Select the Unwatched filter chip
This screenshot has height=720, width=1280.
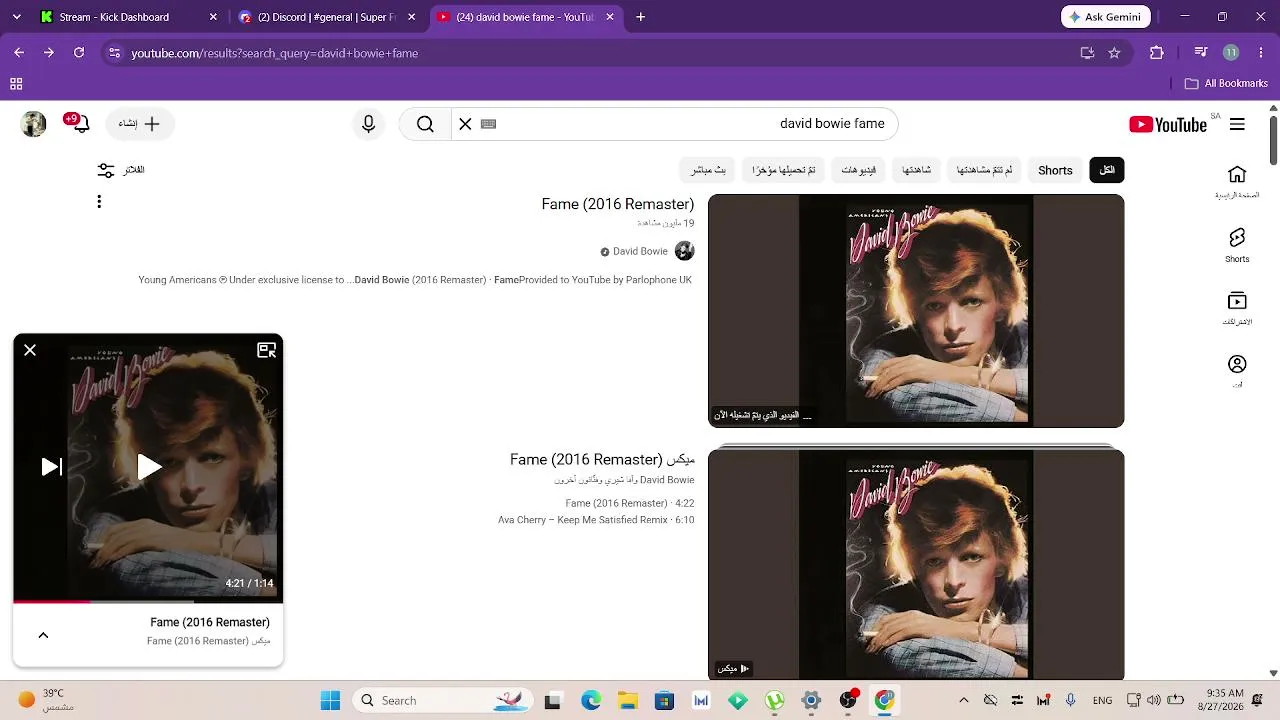click(984, 170)
